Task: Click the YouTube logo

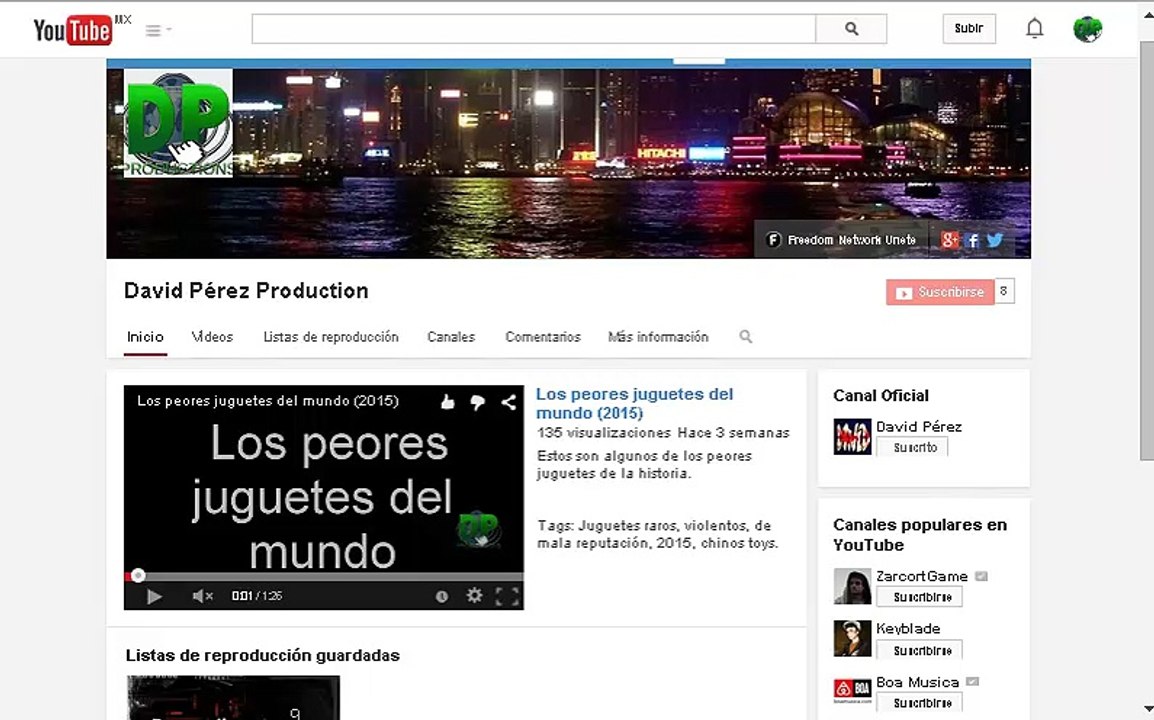Action: [x=73, y=30]
